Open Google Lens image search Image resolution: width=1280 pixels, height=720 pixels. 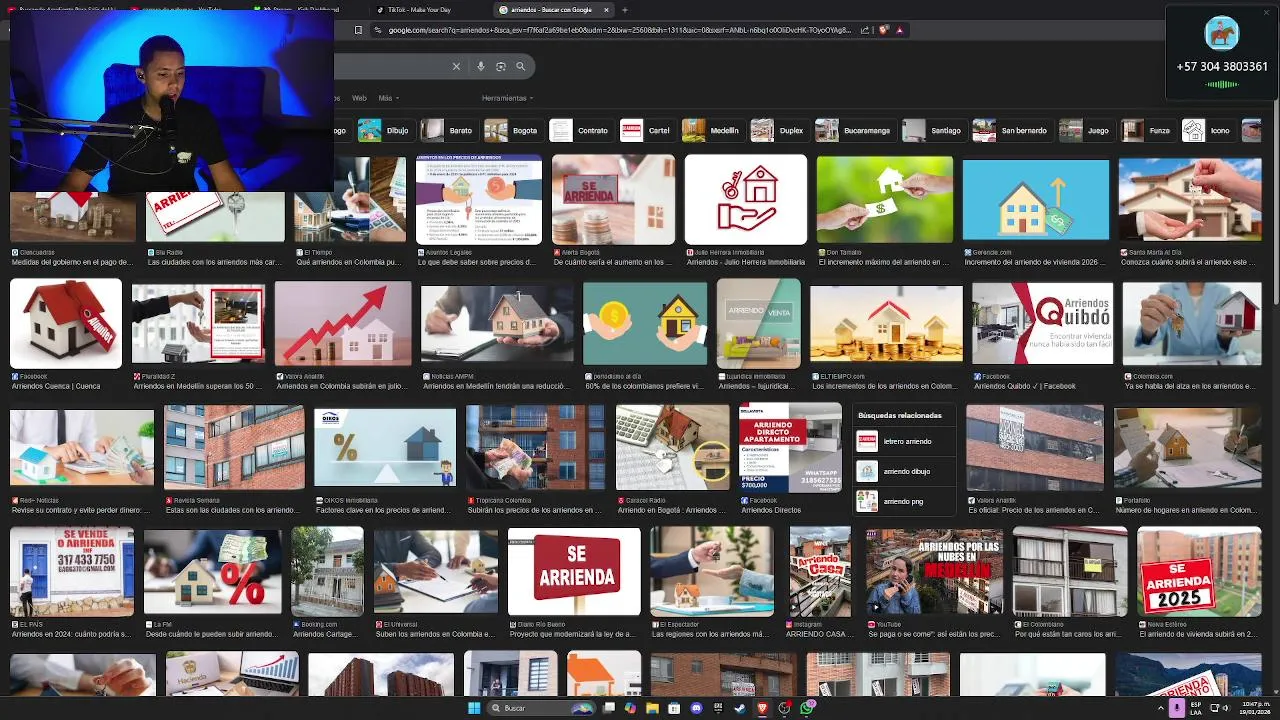pos(501,66)
